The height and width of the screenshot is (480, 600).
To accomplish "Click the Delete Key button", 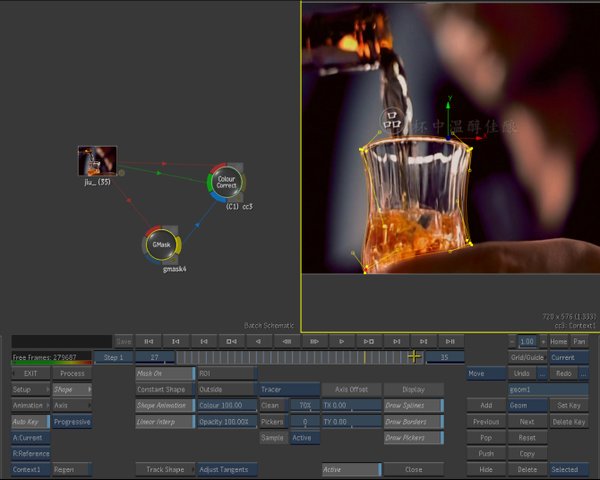I will 568,421.
